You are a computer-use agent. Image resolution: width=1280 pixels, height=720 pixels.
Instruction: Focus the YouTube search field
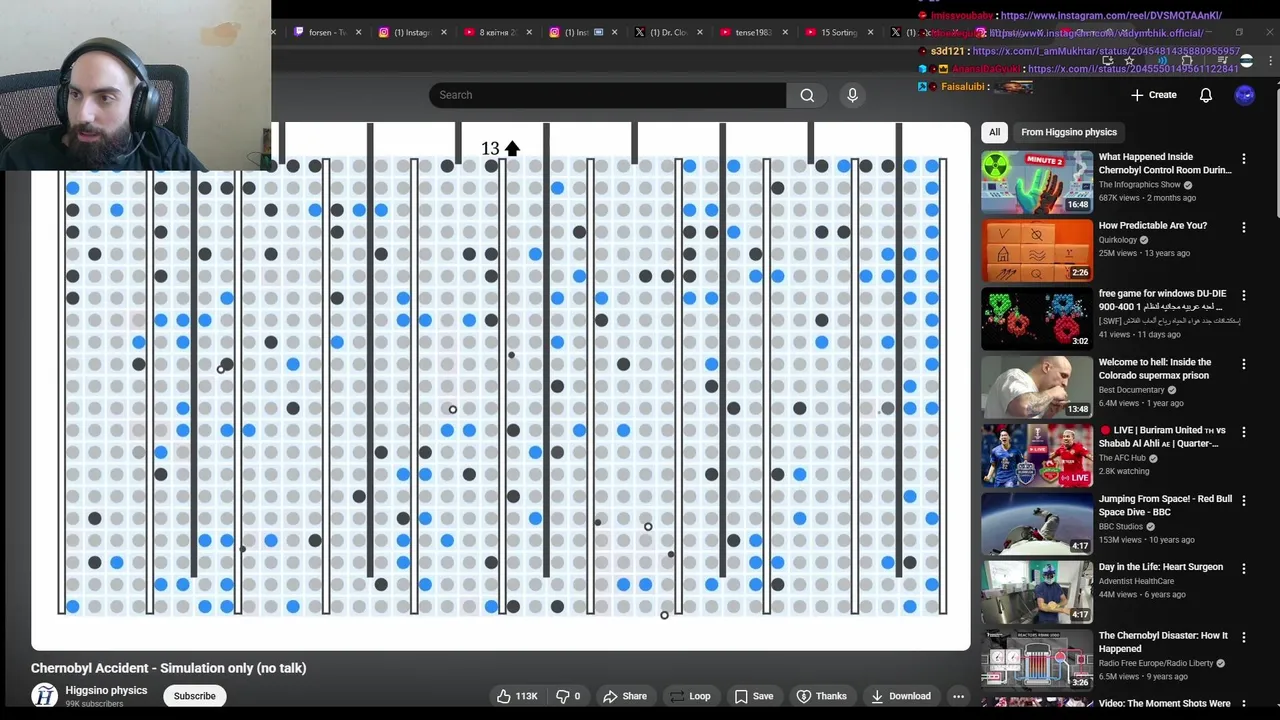(608, 95)
